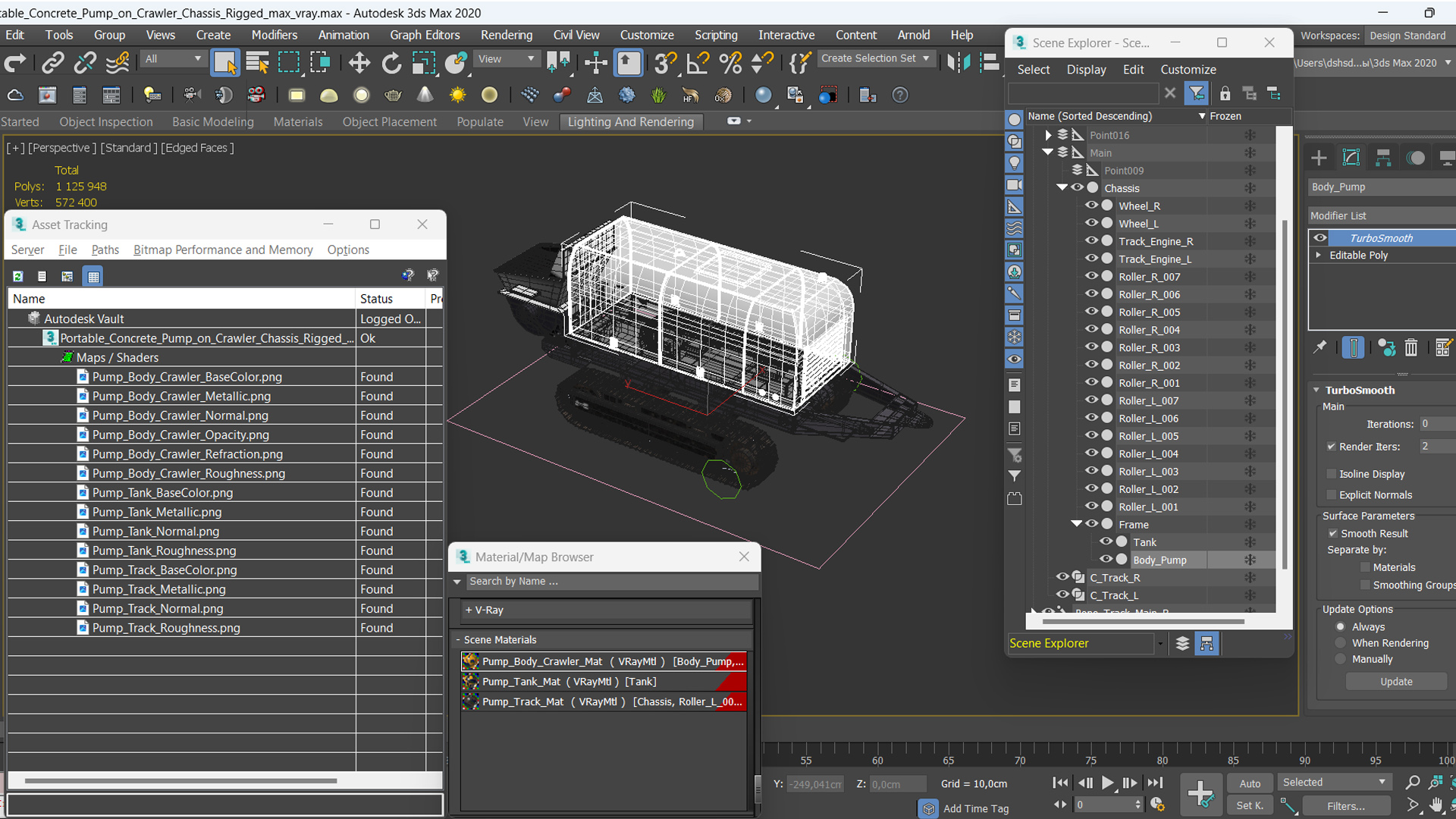Viewport: 1456px width, 819px height.
Task: Open Scene Explorer Customize menu
Action: (x=1188, y=70)
